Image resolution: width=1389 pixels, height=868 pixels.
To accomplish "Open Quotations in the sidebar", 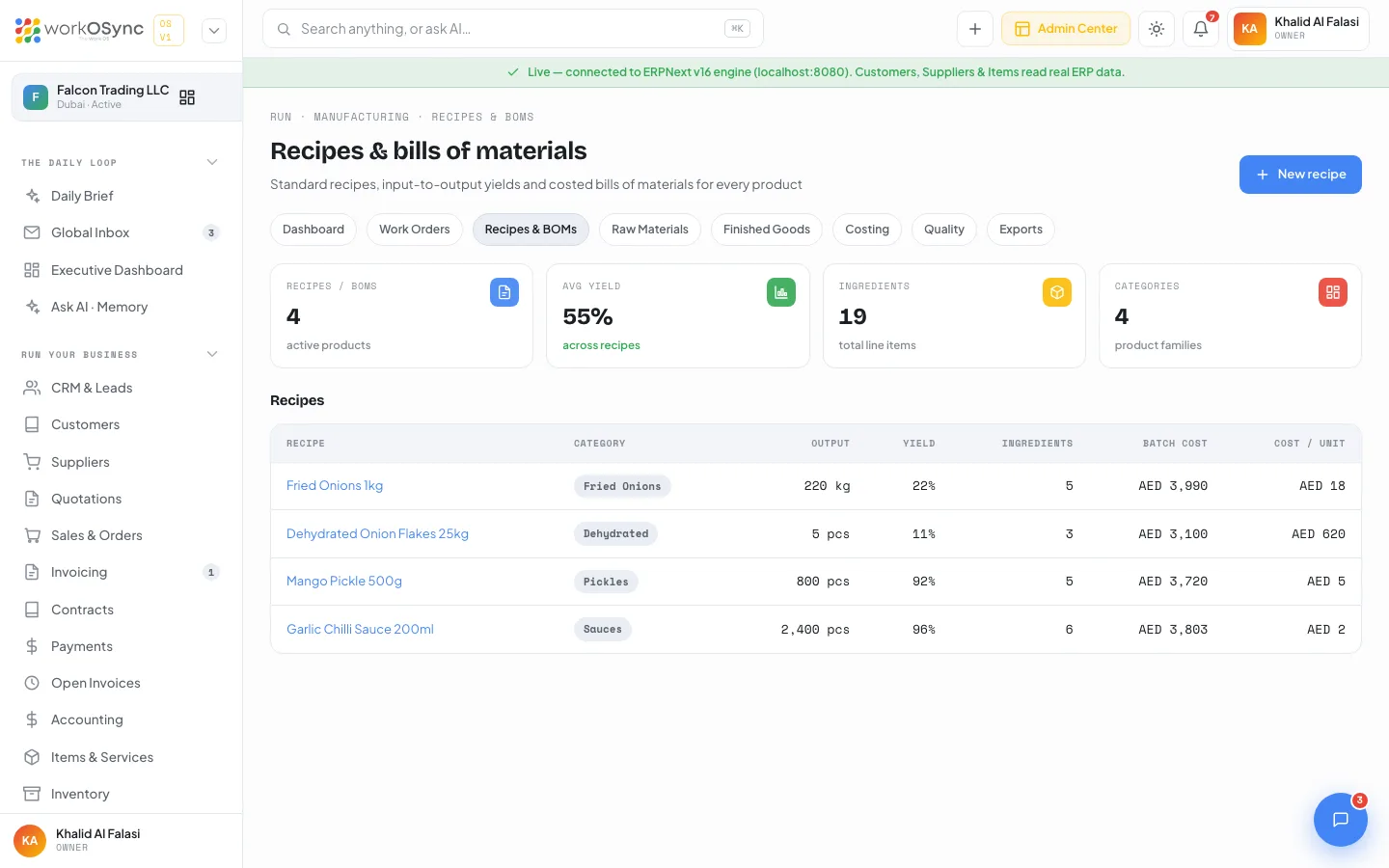I will (x=121, y=499).
